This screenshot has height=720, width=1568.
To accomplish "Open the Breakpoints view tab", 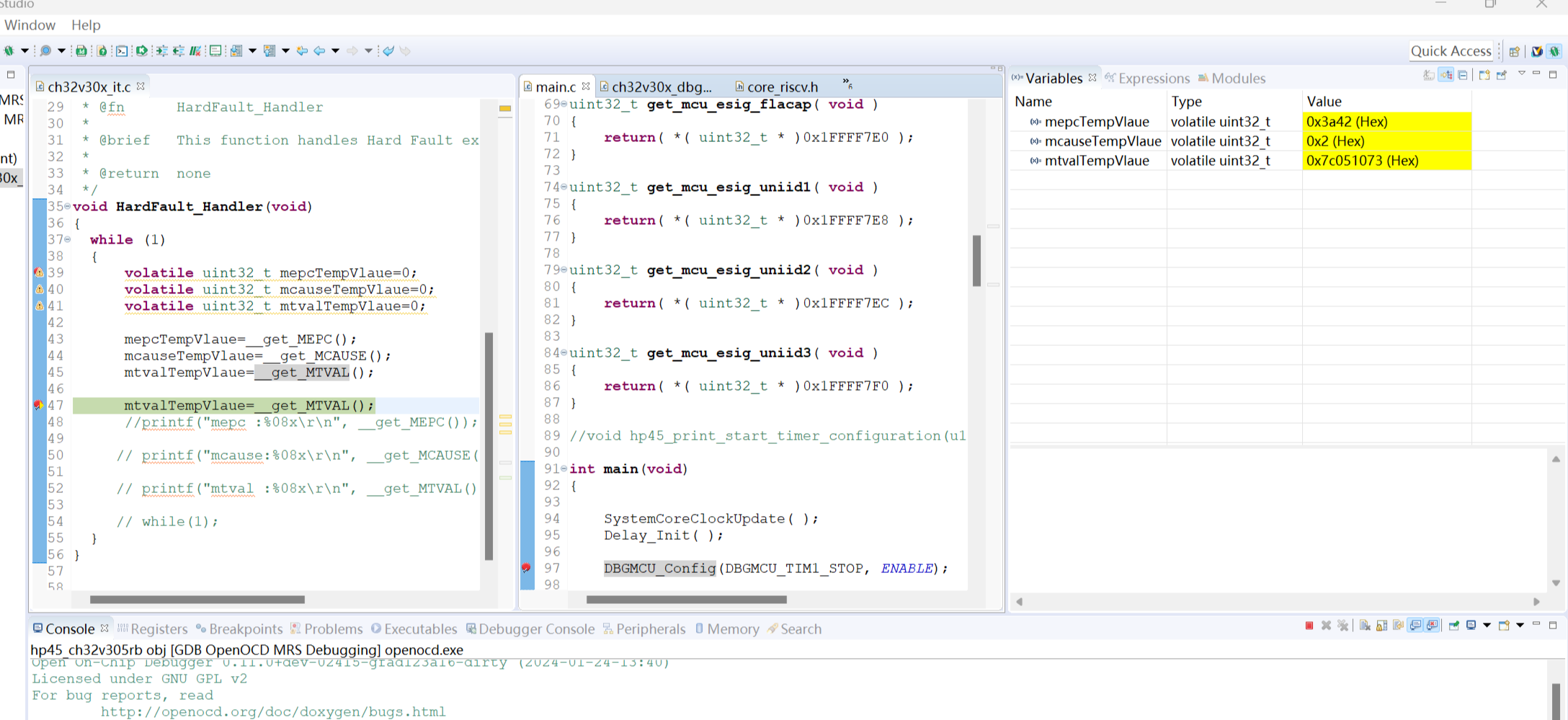I will tap(239, 628).
